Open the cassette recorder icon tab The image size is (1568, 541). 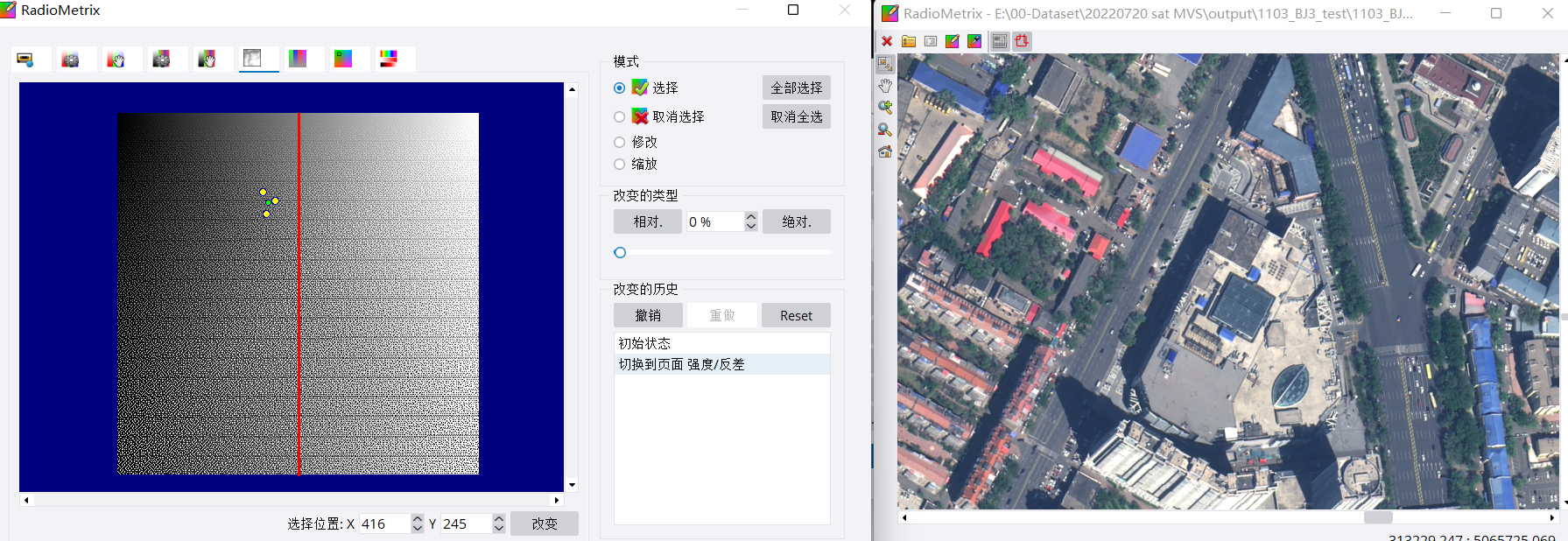[x=25, y=60]
